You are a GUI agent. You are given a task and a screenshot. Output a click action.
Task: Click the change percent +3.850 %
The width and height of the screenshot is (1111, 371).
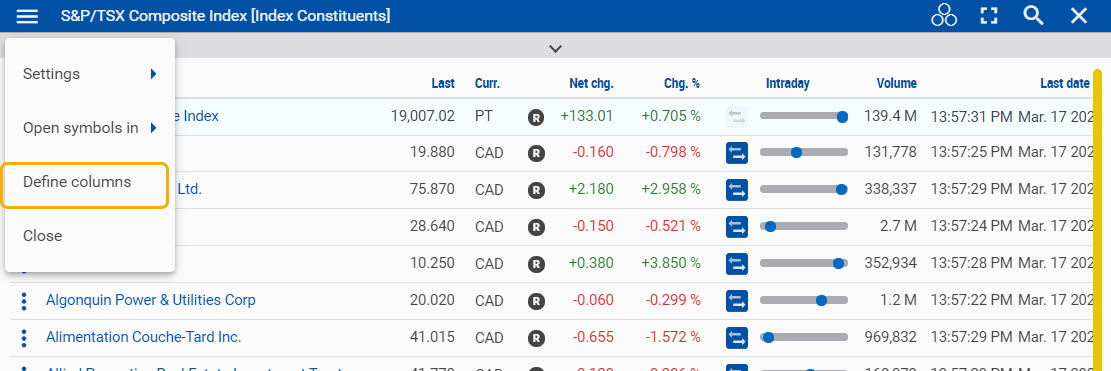671,263
